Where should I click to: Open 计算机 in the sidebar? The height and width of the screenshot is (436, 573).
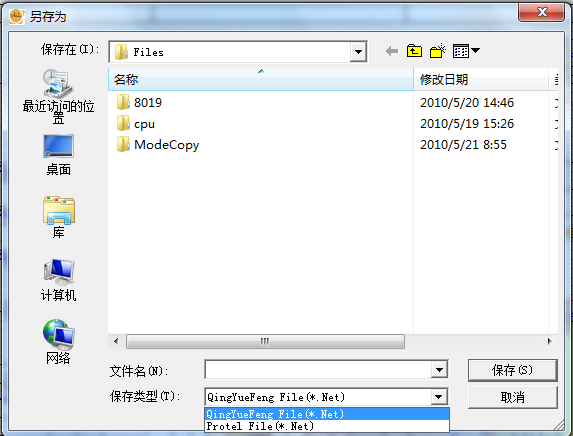click(x=58, y=280)
